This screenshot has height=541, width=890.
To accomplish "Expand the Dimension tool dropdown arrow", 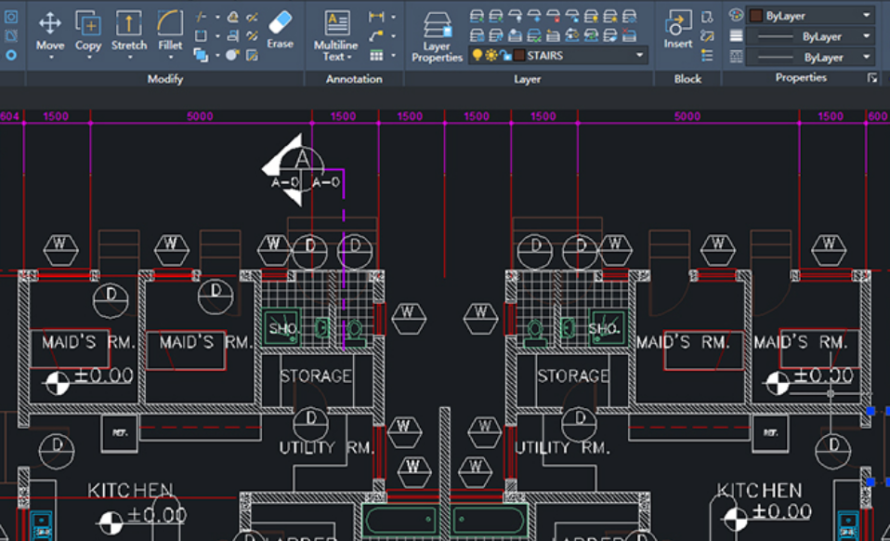I will pos(393,17).
